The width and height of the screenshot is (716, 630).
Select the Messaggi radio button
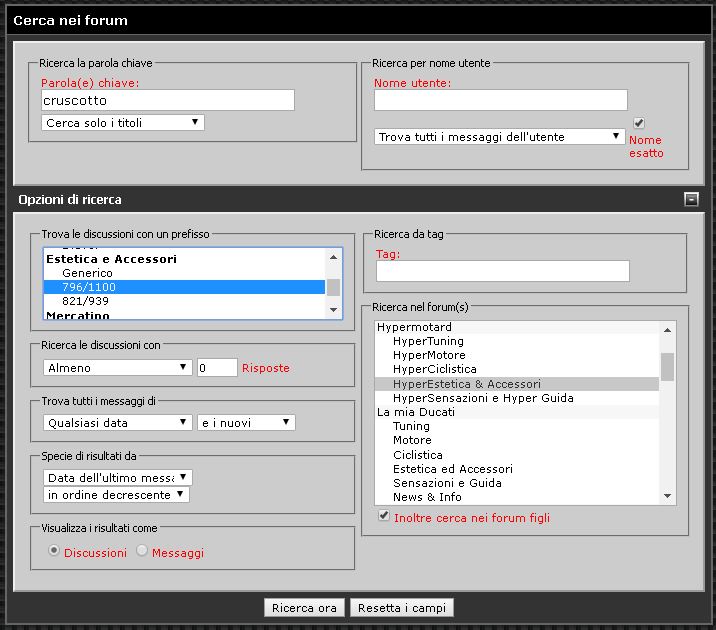point(142,551)
